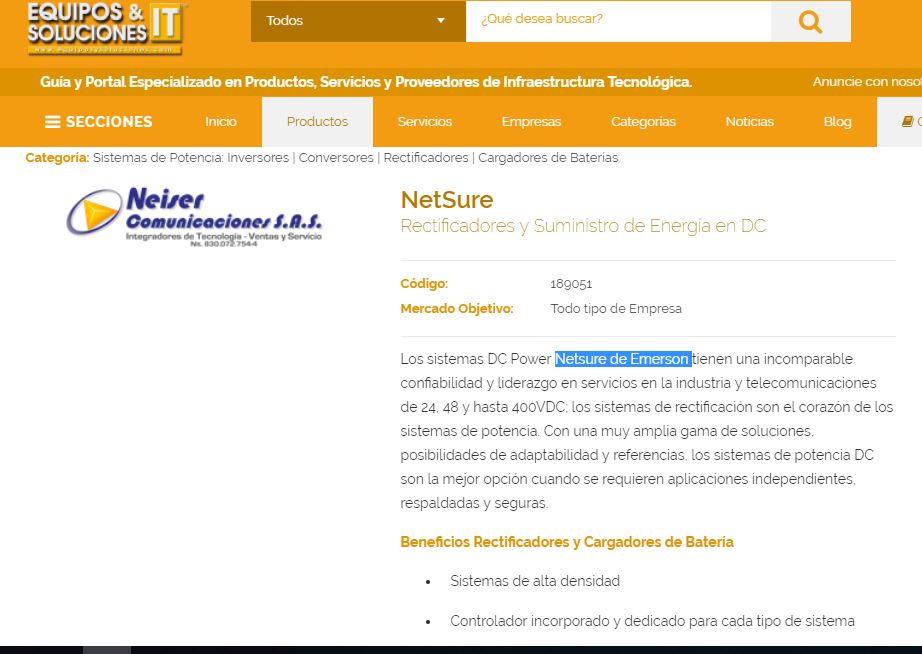The height and width of the screenshot is (654, 922).
Task: Expand the Todos category dropdown
Action: tap(358, 21)
